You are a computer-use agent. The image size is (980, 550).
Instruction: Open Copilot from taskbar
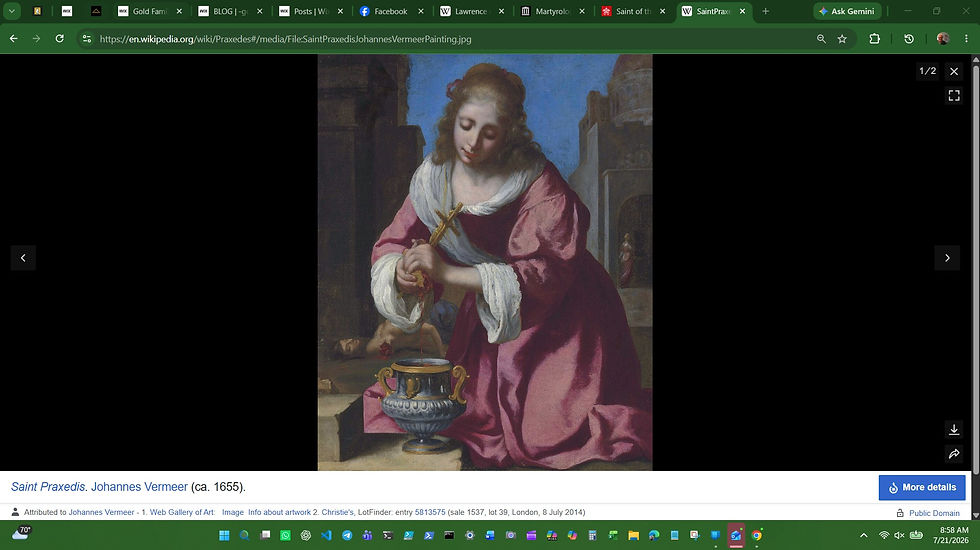coord(572,535)
